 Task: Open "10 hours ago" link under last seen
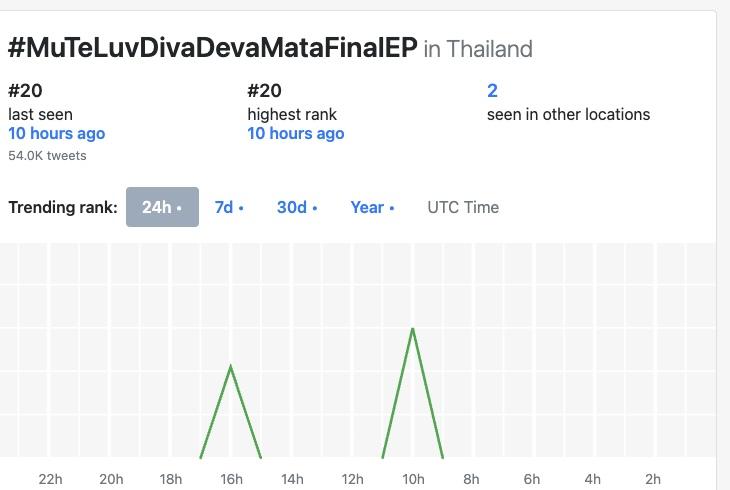56,134
